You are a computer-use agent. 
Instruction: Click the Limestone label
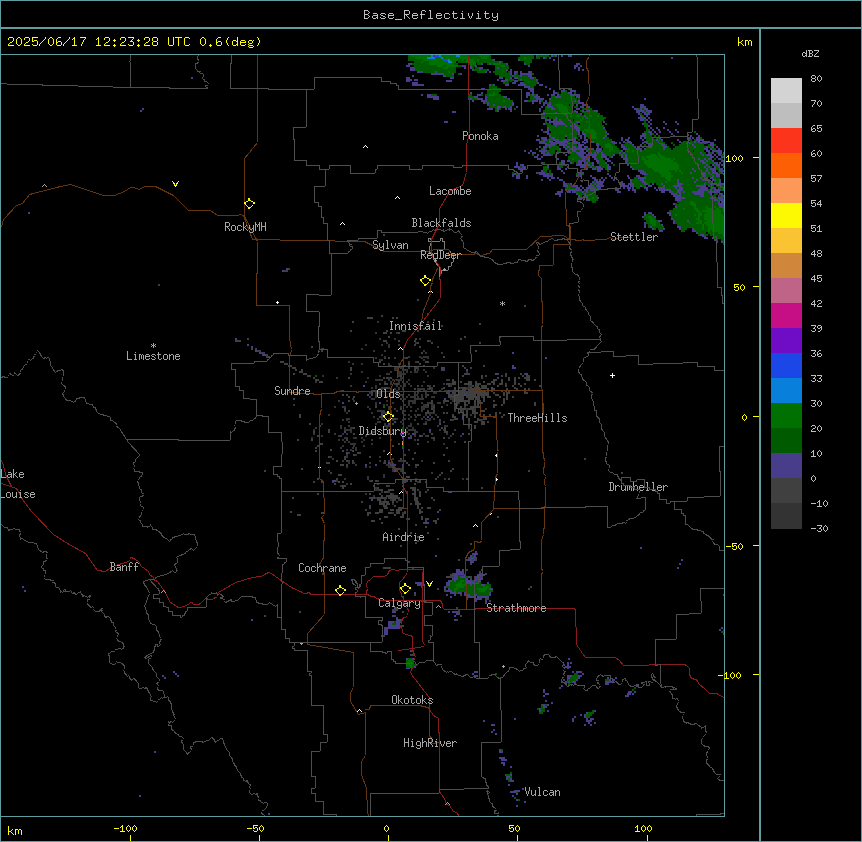[153, 356]
